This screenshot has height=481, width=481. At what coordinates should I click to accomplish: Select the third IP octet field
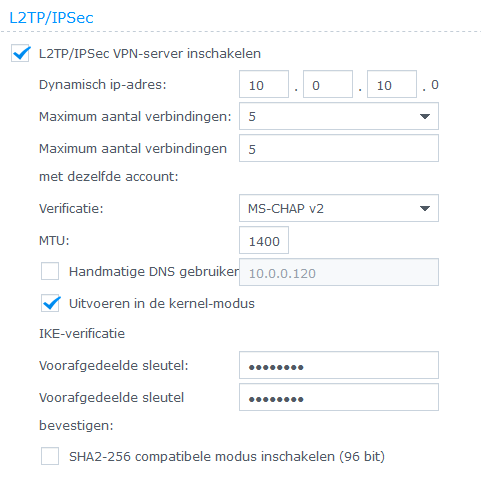point(392,84)
